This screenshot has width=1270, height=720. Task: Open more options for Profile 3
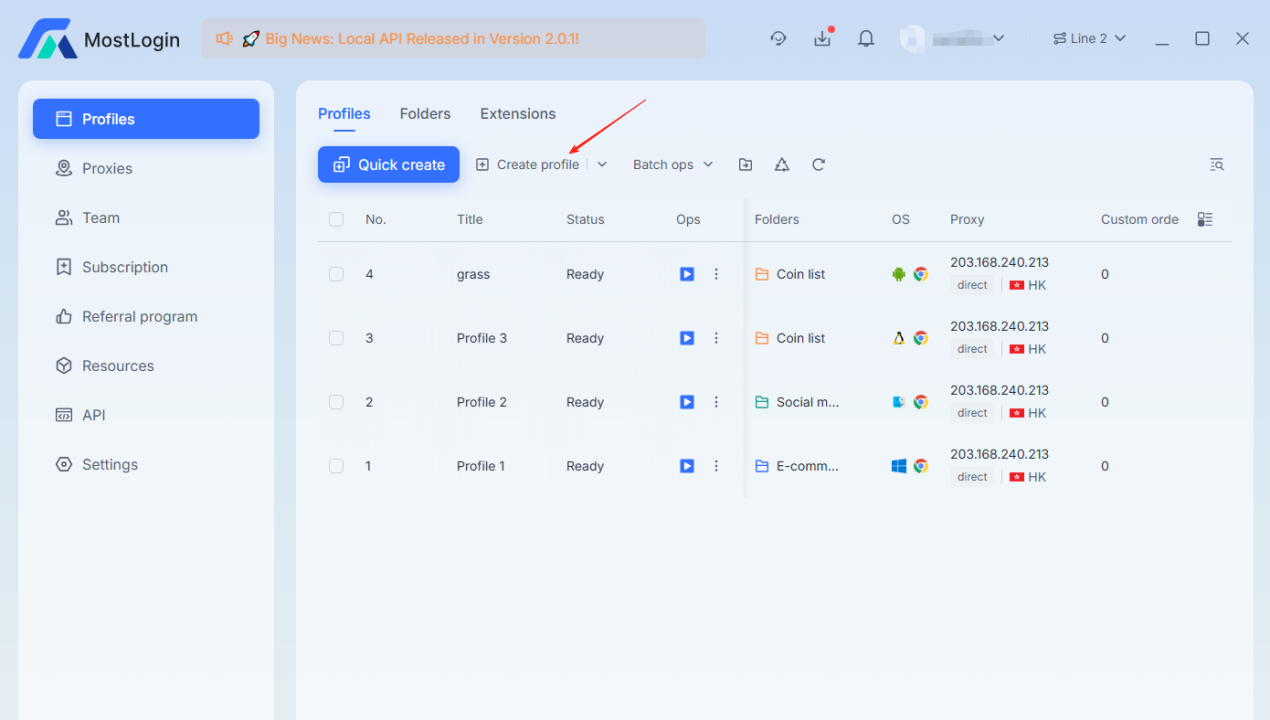(x=716, y=338)
